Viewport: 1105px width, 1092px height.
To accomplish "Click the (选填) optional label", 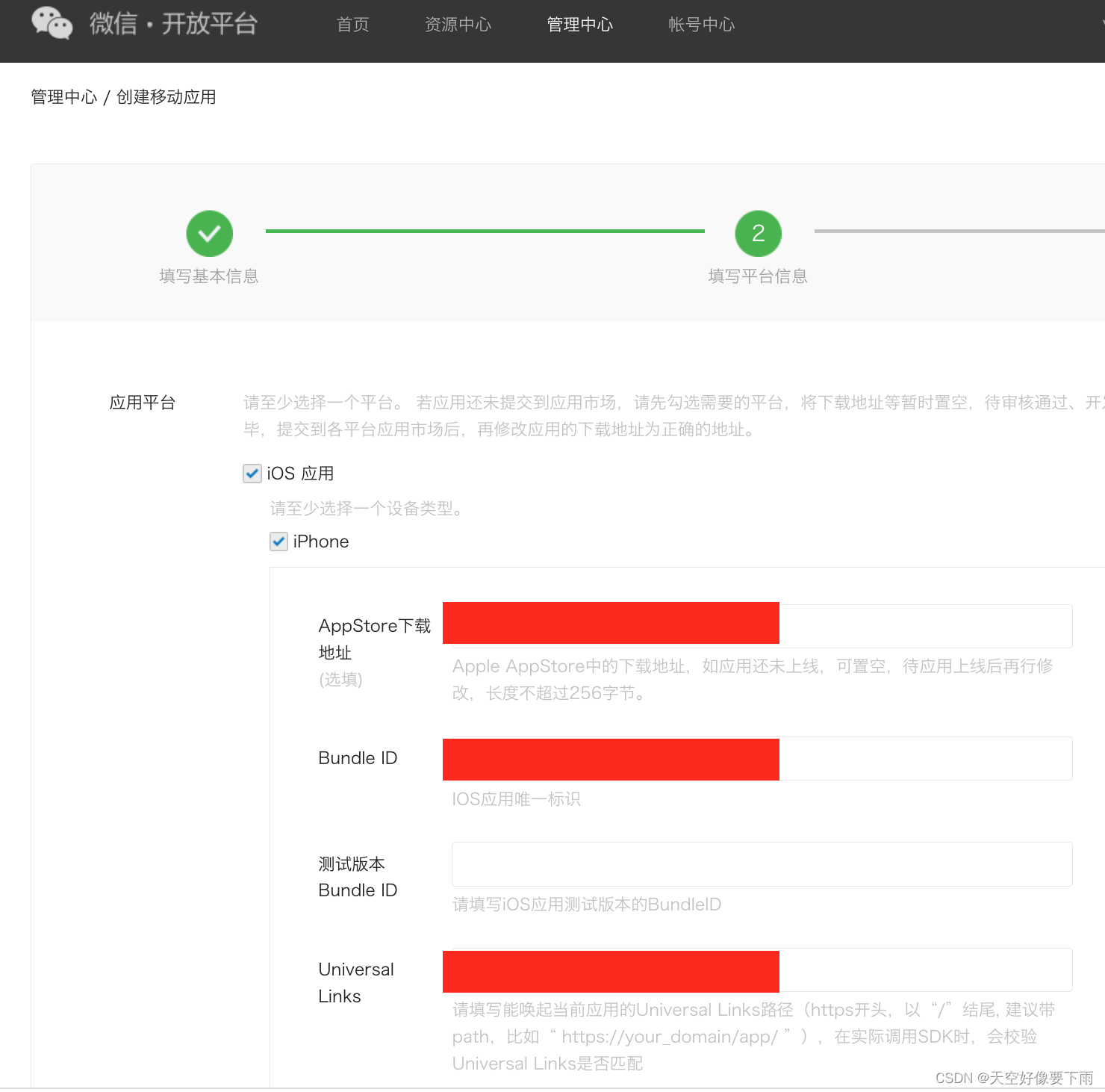I will tap(340, 679).
